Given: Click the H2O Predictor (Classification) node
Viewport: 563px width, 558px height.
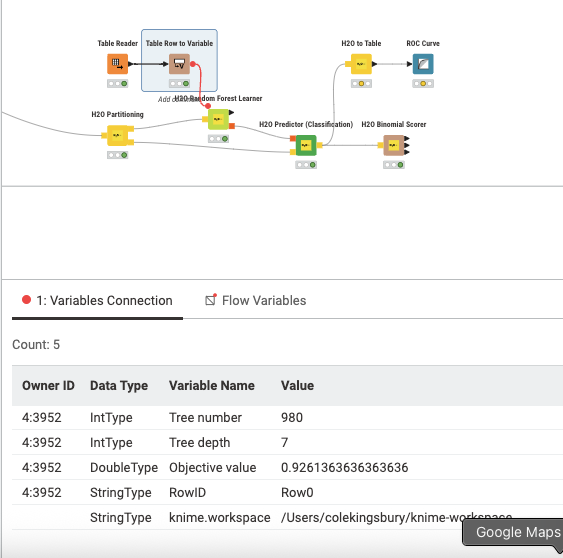Looking at the screenshot, I should (x=306, y=145).
